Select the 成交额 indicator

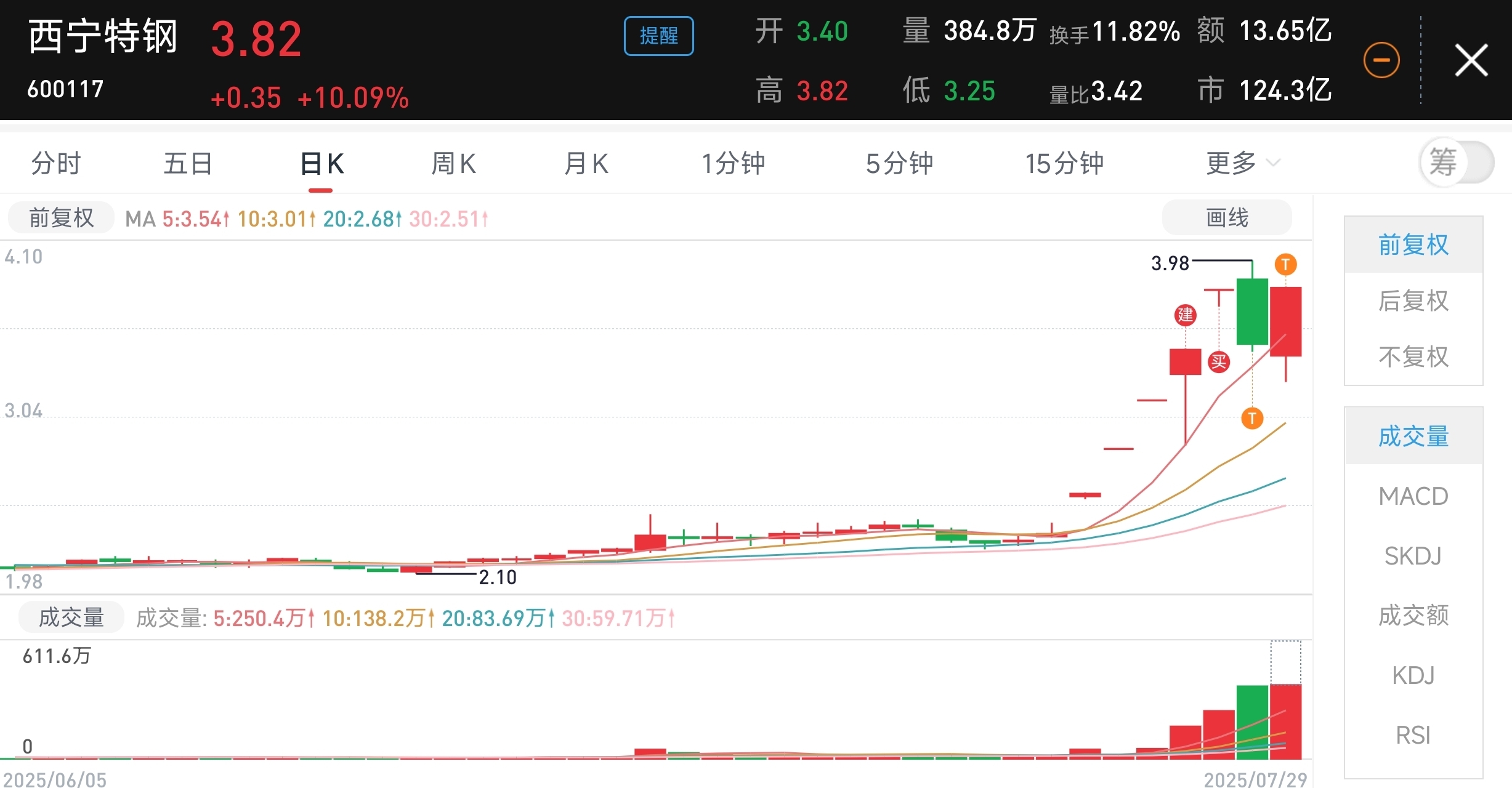point(1413,616)
